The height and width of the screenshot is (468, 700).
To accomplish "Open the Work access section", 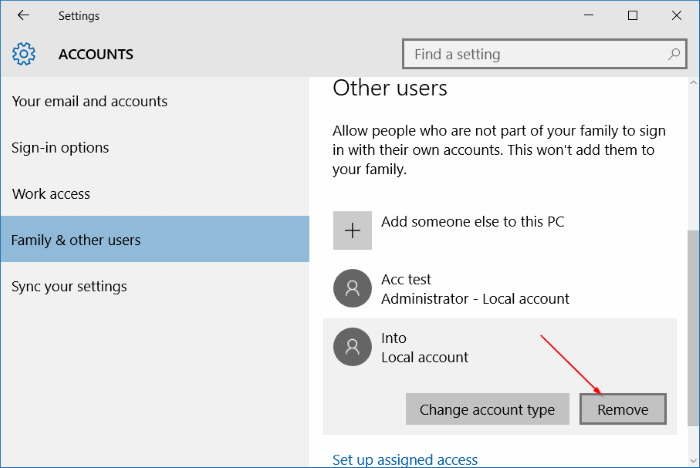I will [x=51, y=194].
